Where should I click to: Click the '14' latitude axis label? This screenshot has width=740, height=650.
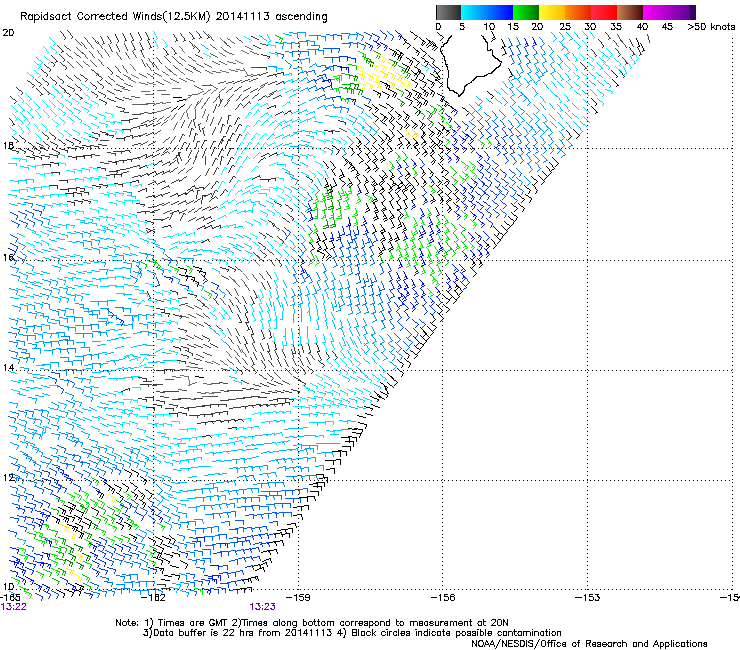8,367
